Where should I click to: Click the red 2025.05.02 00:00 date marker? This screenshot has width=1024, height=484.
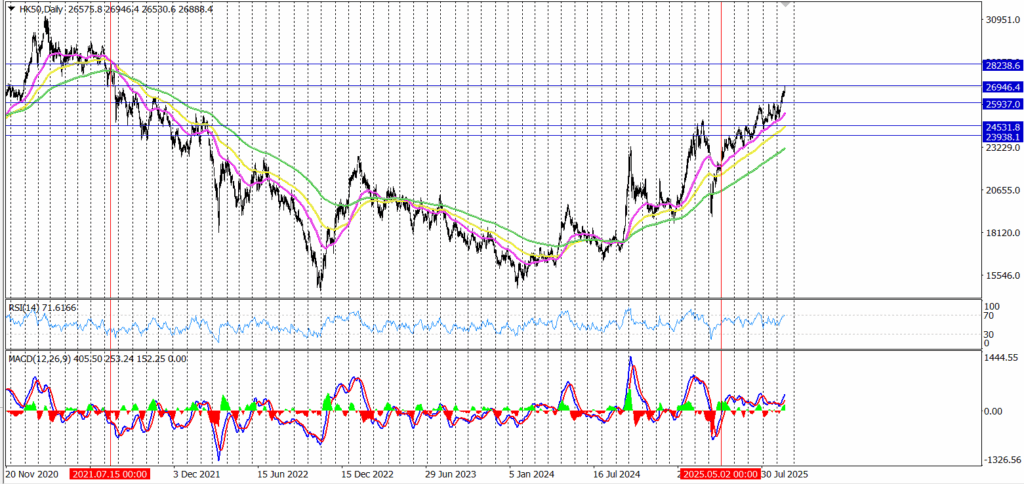pos(720,473)
